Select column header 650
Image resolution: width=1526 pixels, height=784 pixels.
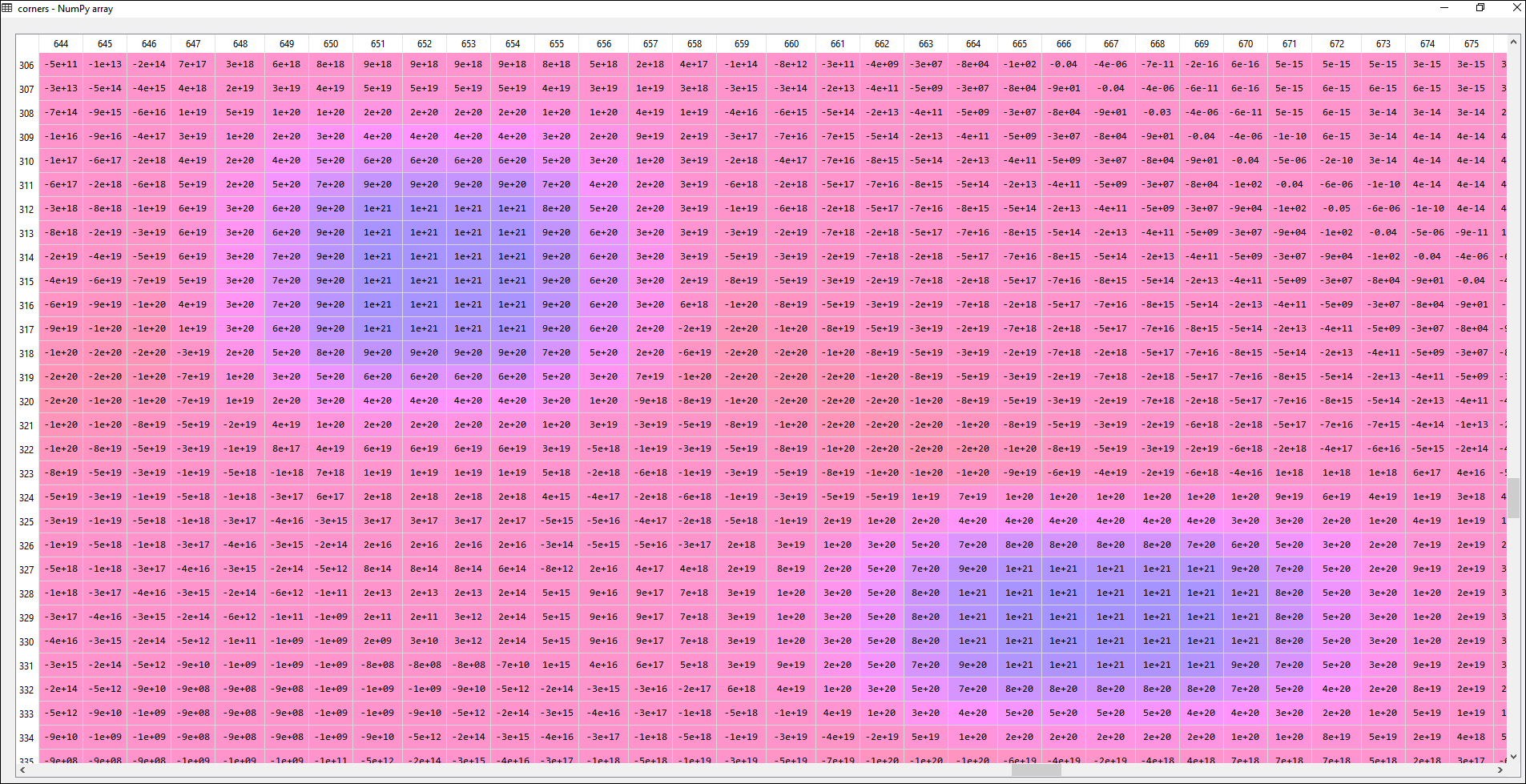[331, 44]
